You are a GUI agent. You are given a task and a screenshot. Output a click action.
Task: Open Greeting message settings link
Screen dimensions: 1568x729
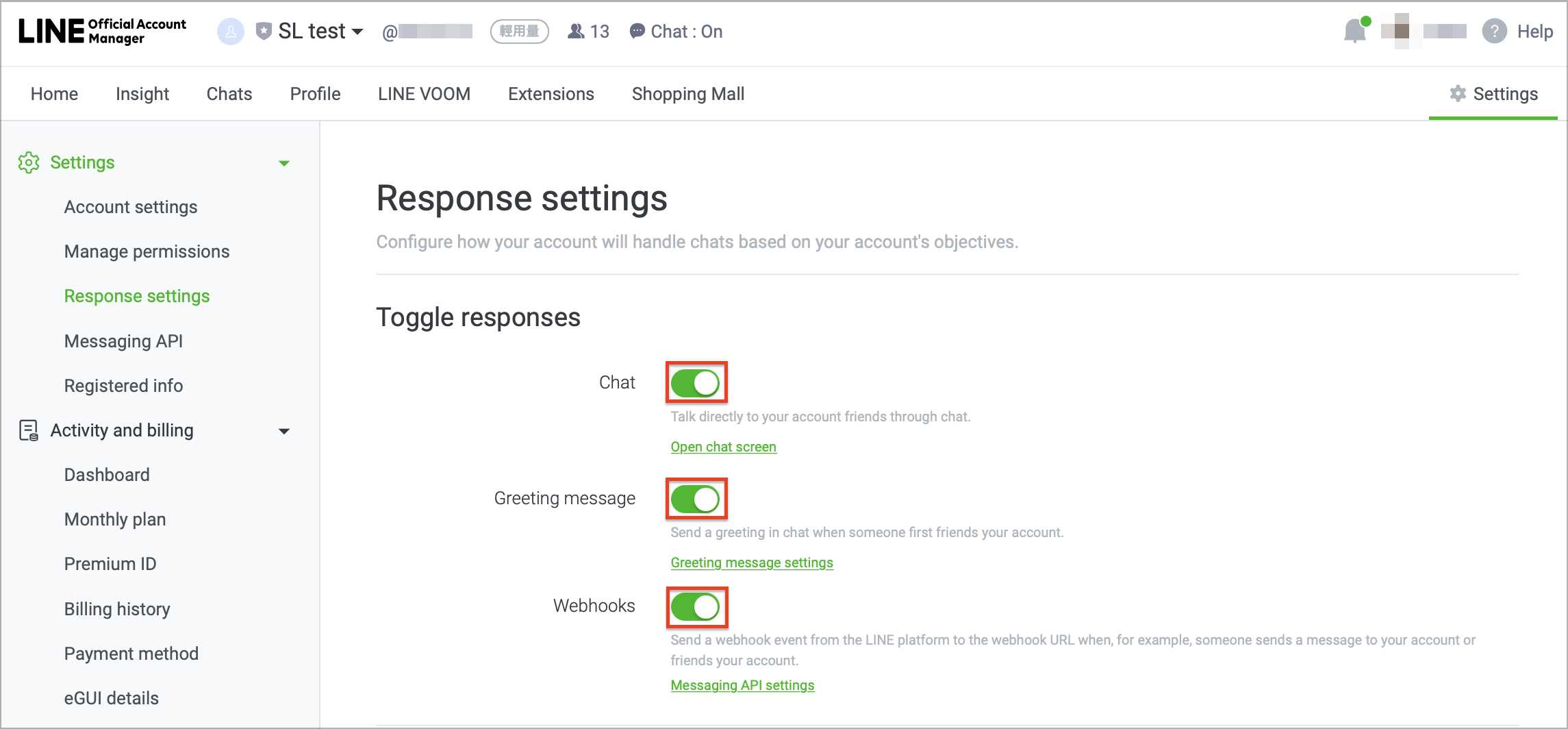click(x=752, y=563)
